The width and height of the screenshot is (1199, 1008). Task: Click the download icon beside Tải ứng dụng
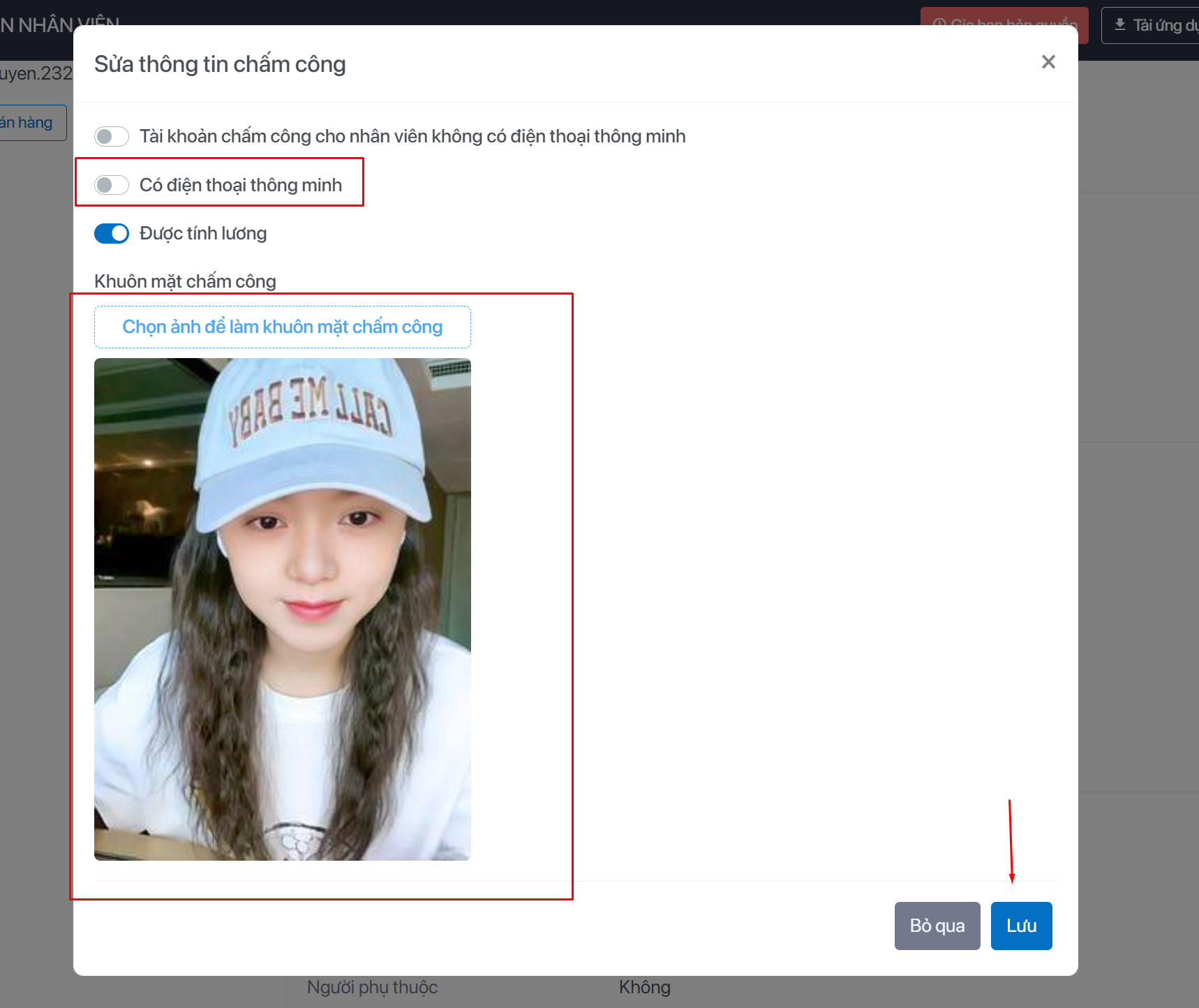coord(1119,25)
